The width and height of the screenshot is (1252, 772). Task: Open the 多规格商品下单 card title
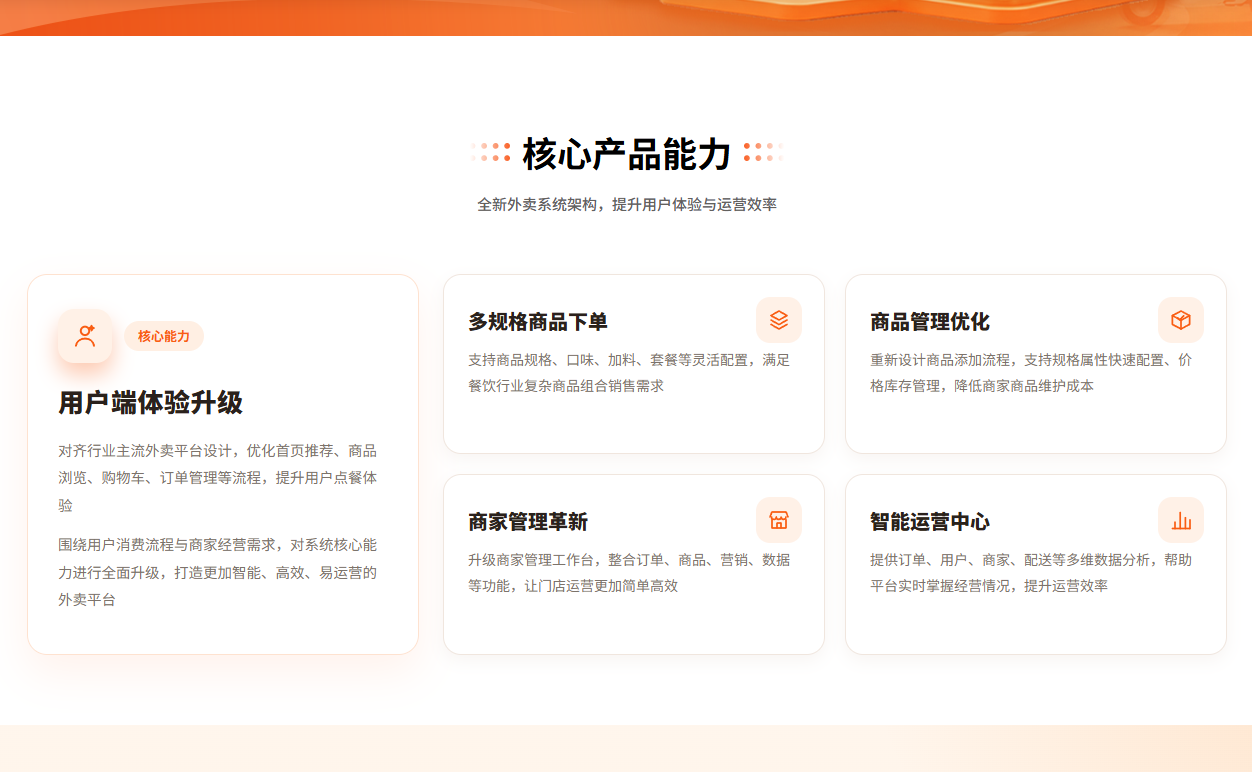[x=538, y=322]
